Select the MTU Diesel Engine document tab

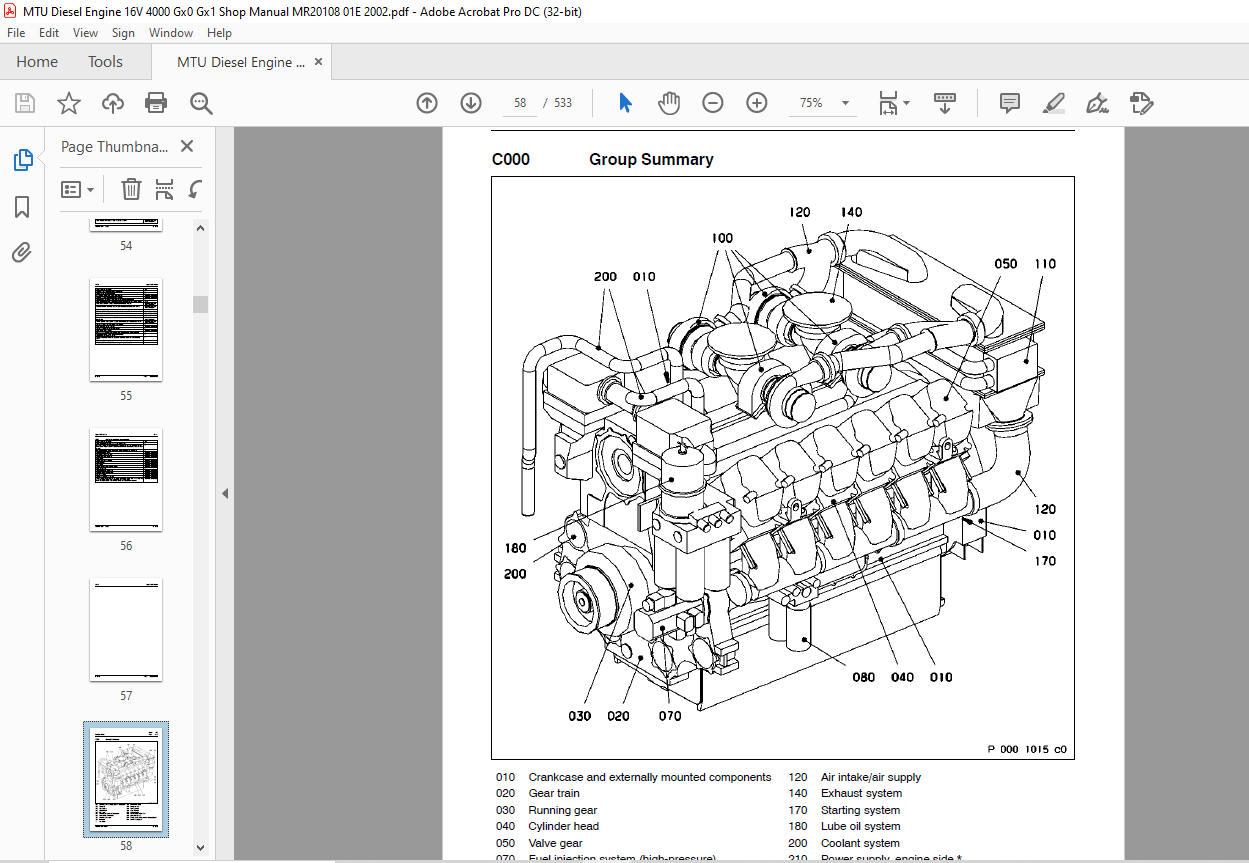point(241,62)
